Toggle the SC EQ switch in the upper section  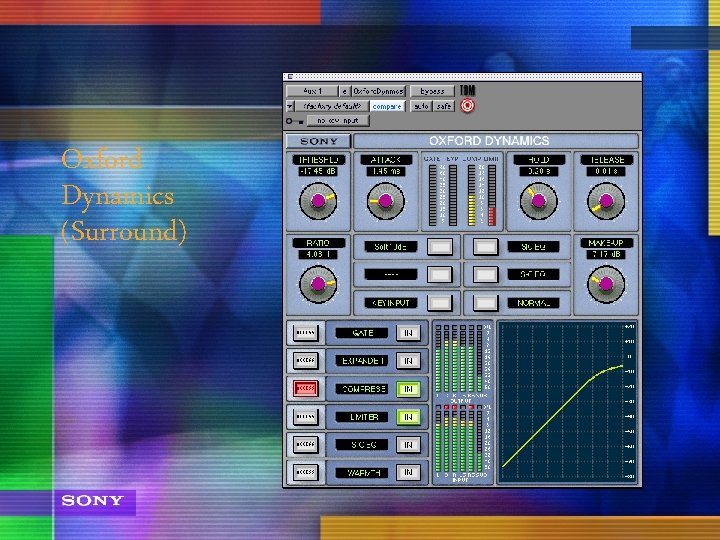click(x=485, y=247)
